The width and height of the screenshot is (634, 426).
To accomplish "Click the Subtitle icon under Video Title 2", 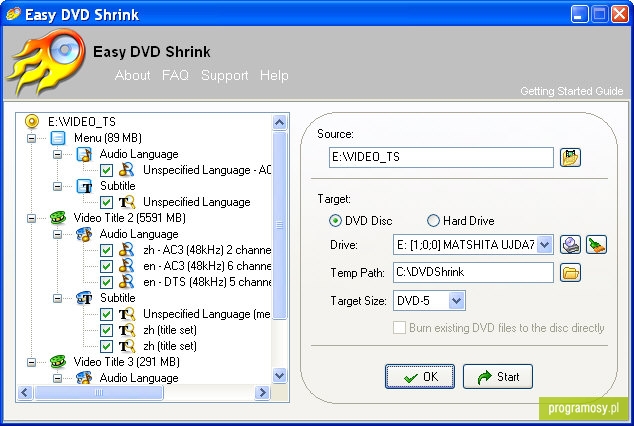I will tap(84, 298).
